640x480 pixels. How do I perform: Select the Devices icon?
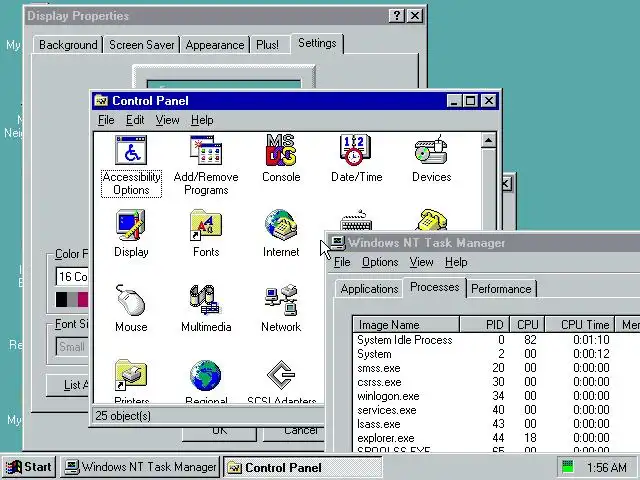pos(431,150)
